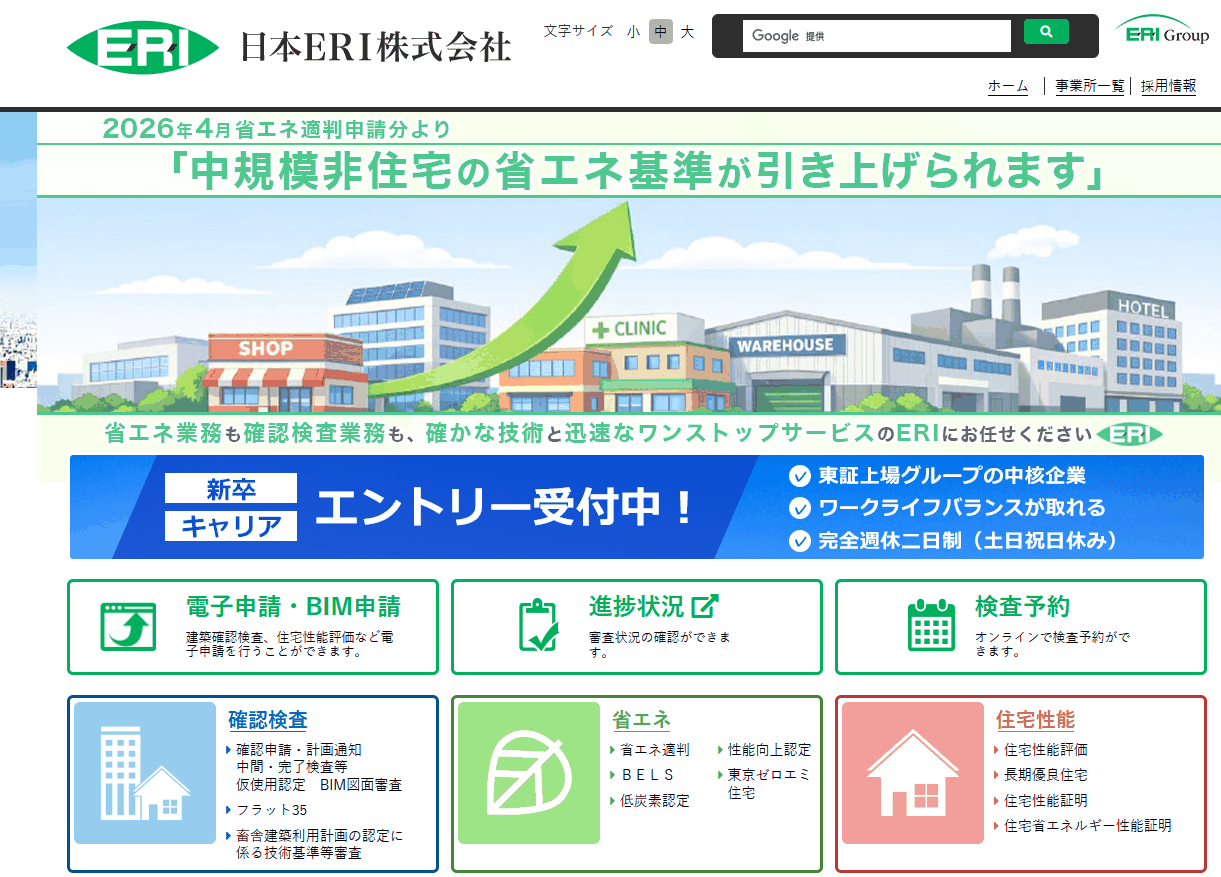Open the 住宅性能証明 link

pos(1046,801)
